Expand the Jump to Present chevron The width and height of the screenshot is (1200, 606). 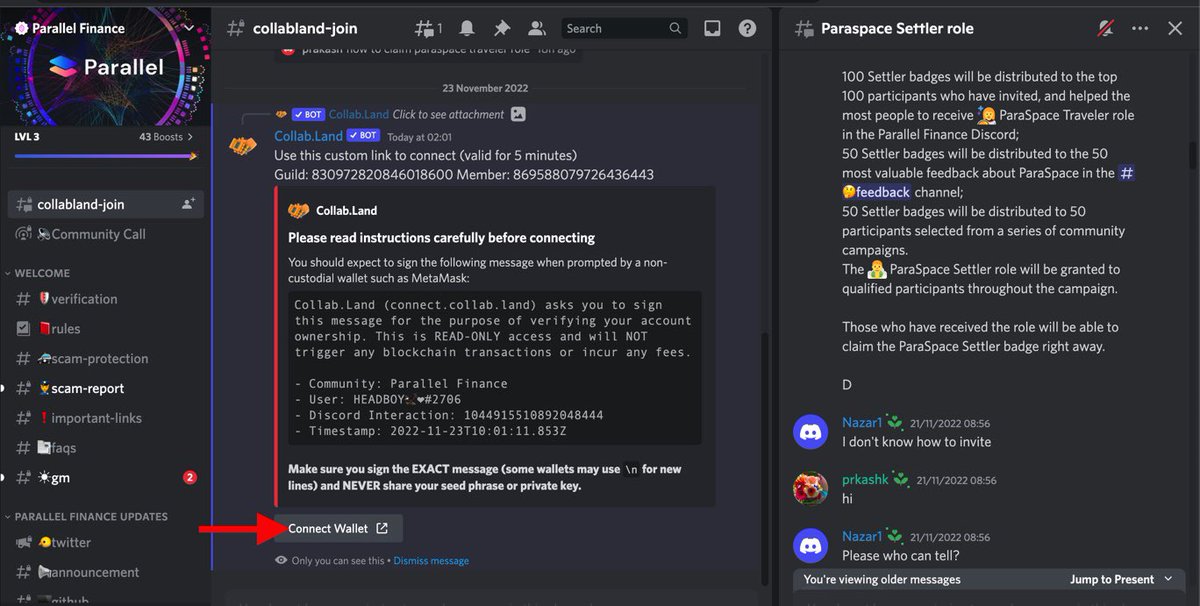(x=1168, y=579)
